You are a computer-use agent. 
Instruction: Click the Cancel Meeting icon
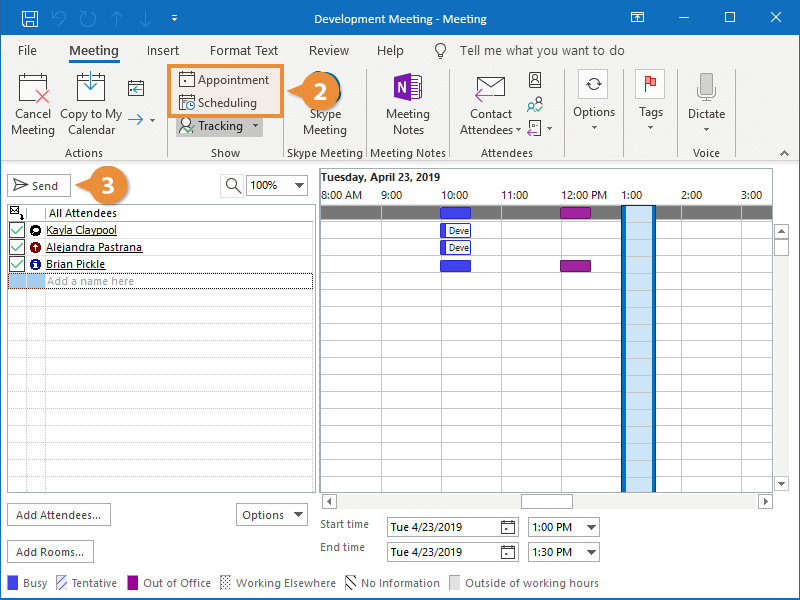click(33, 90)
